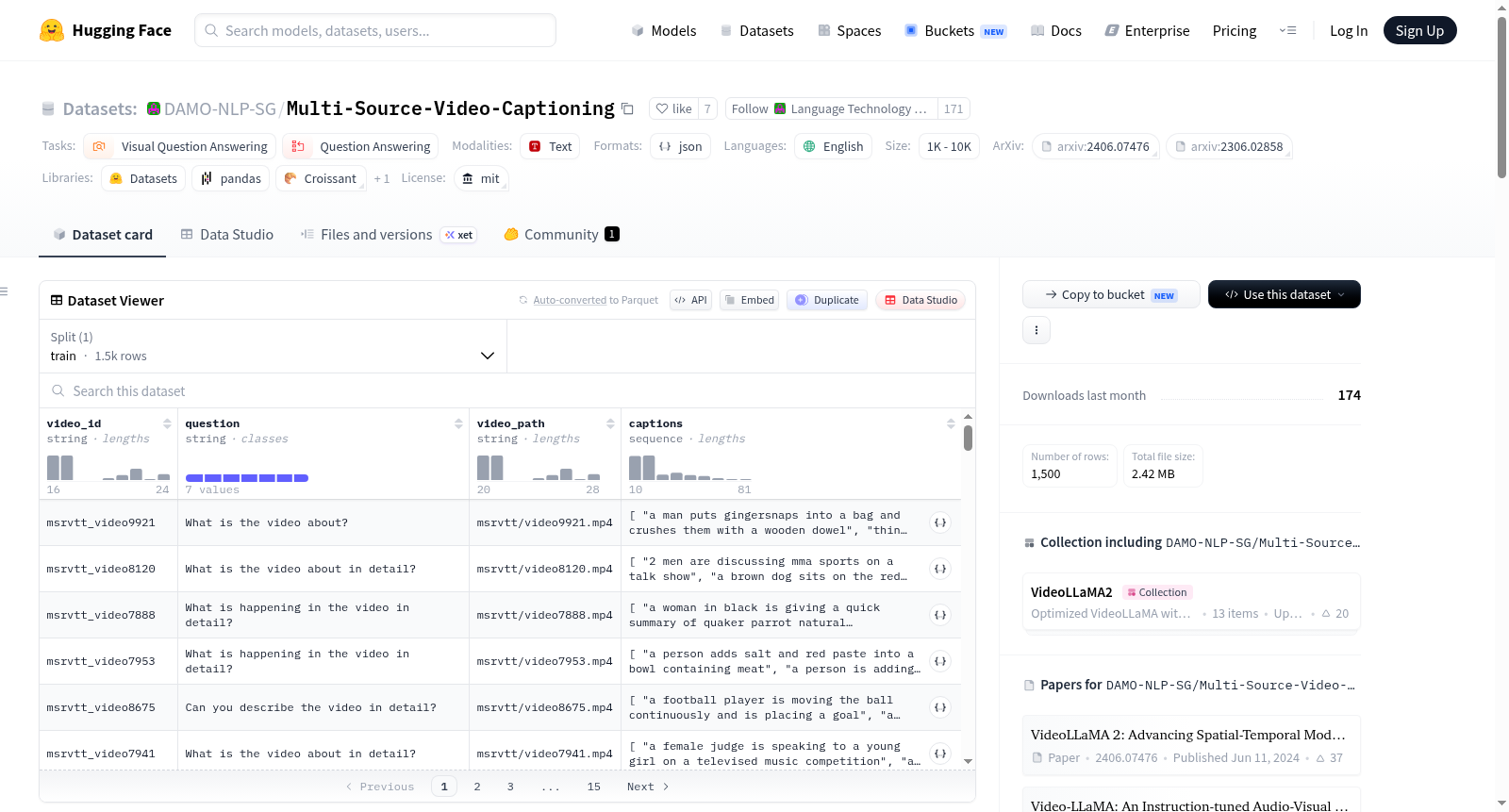Go to the Community tab
This screenshot has height=812, width=1509.
click(562, 235)
